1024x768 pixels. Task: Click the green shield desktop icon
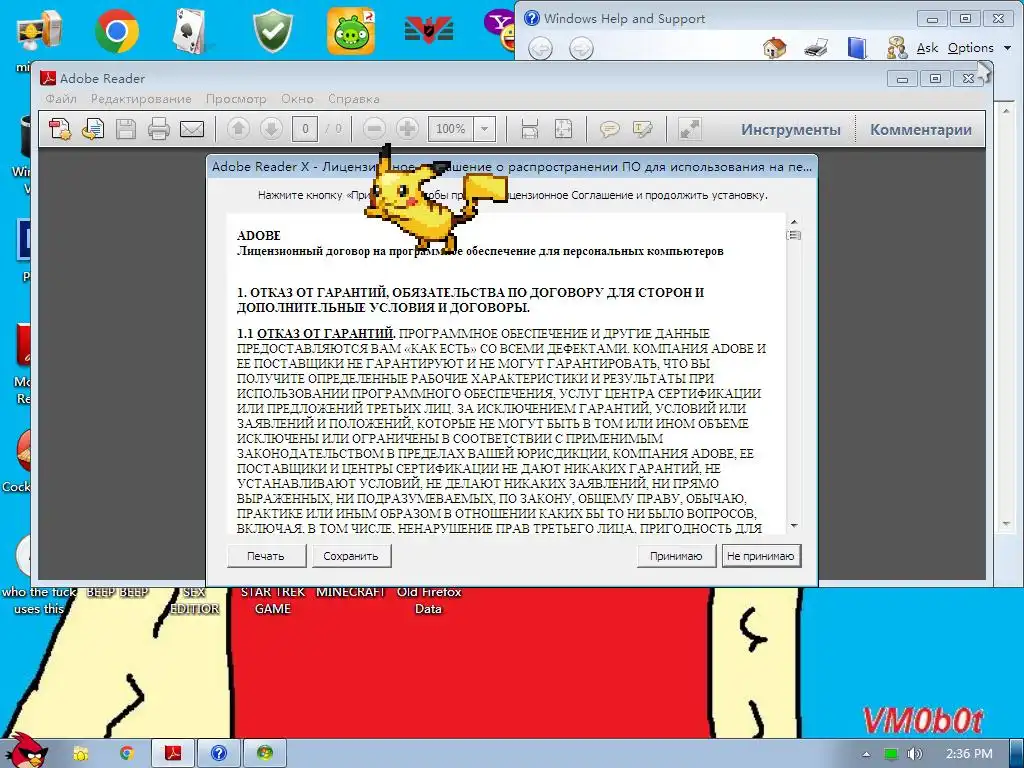pos(272,31)
